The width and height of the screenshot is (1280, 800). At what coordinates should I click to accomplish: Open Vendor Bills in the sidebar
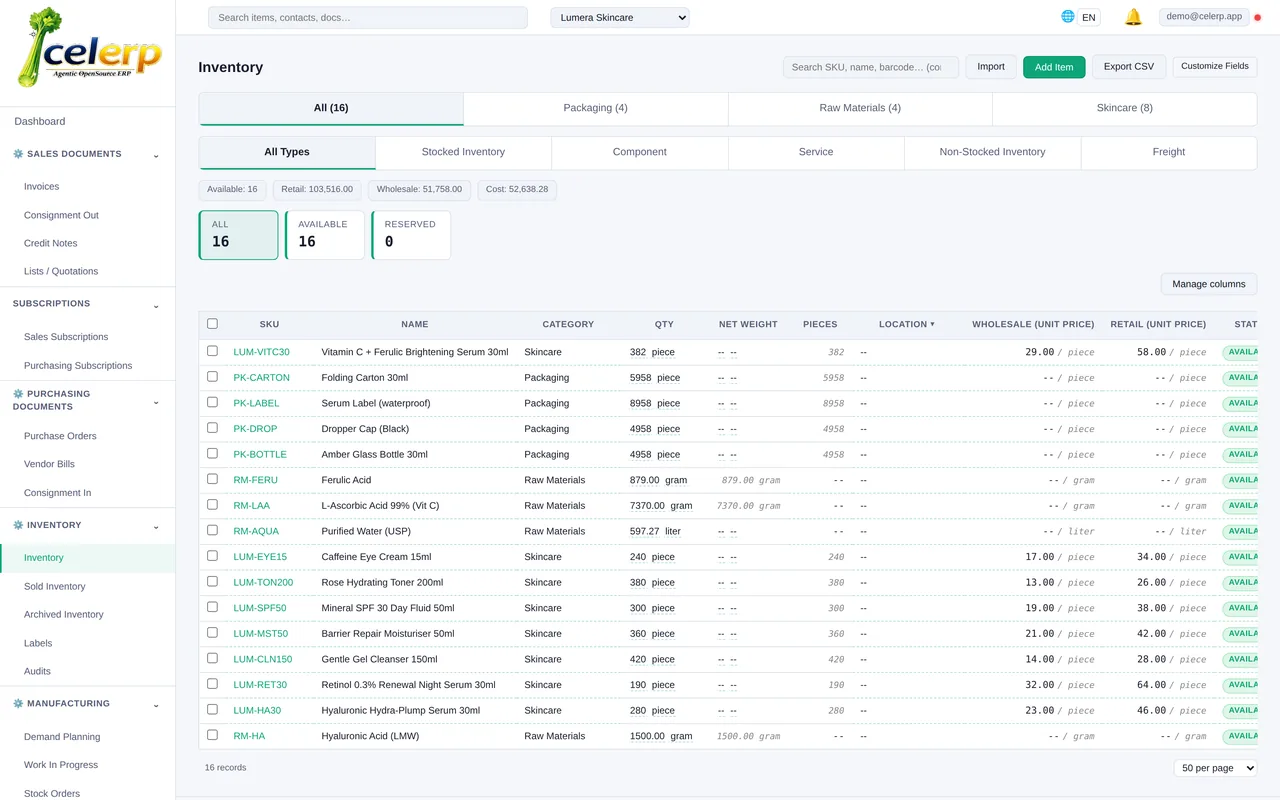[49, 464]
